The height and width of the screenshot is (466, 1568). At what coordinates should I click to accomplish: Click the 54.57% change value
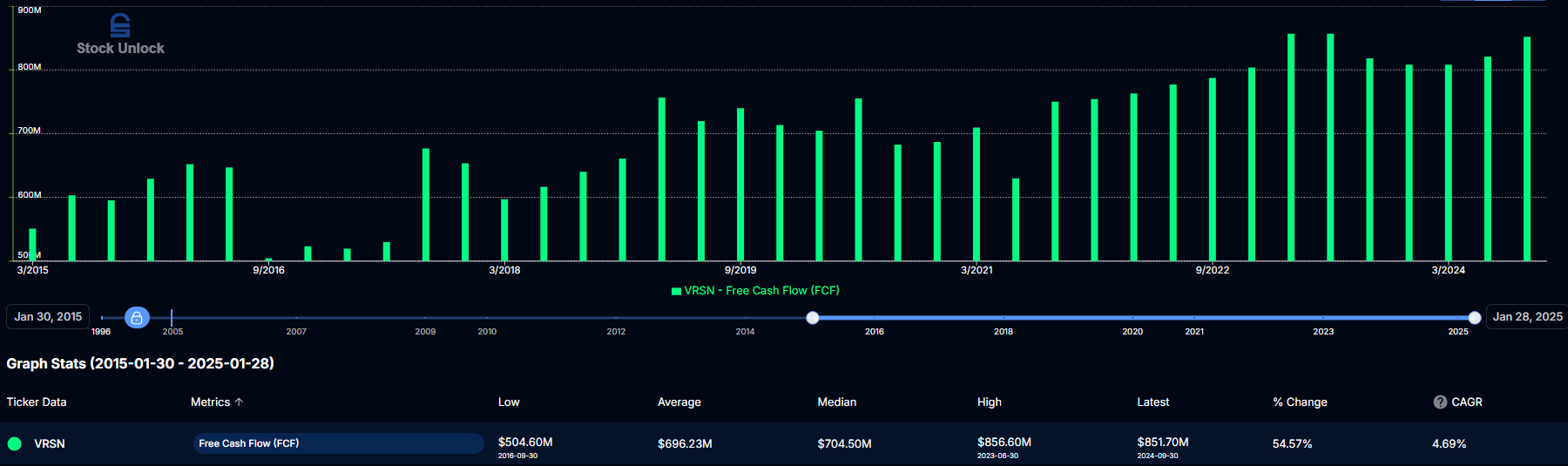pyautogui.click(x=1292, y=444)
